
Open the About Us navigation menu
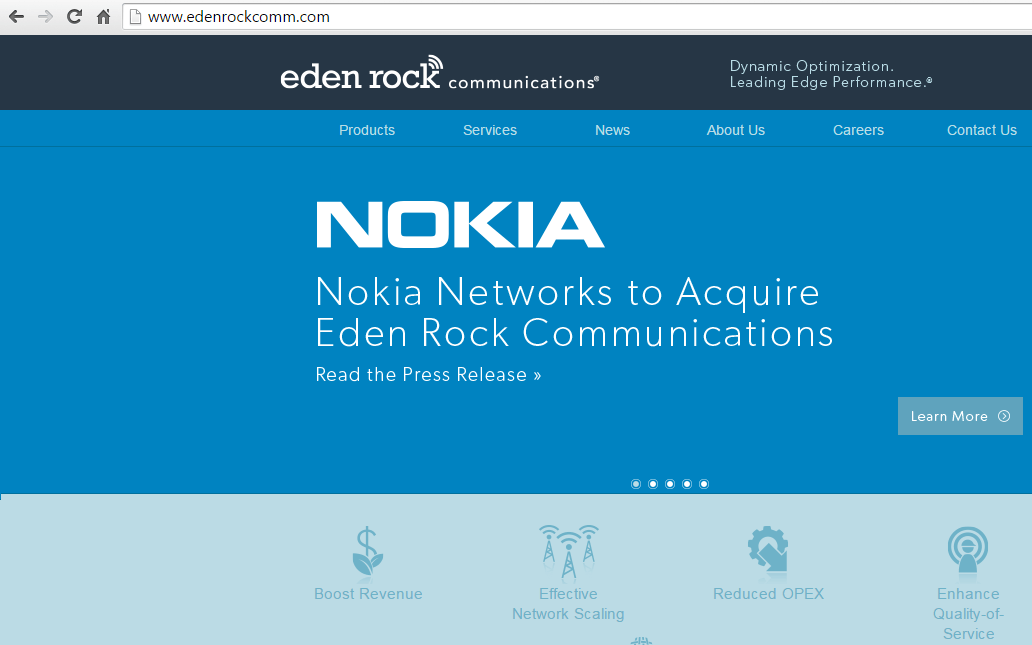pos(736,129)
